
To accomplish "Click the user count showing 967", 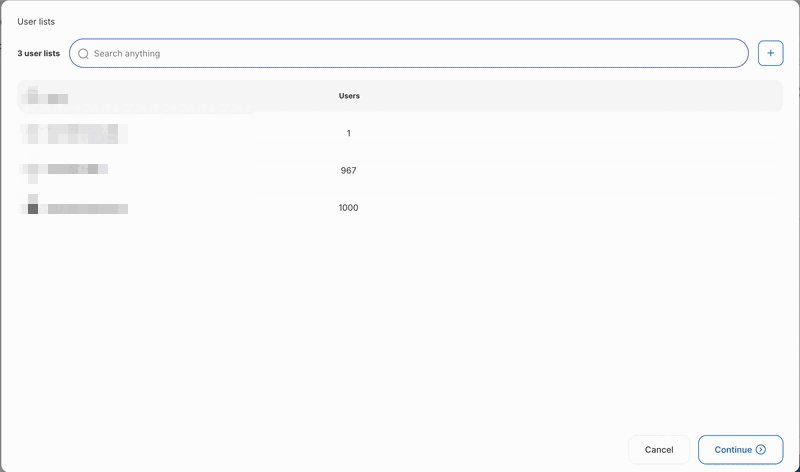I will click(x=348, y=171).
